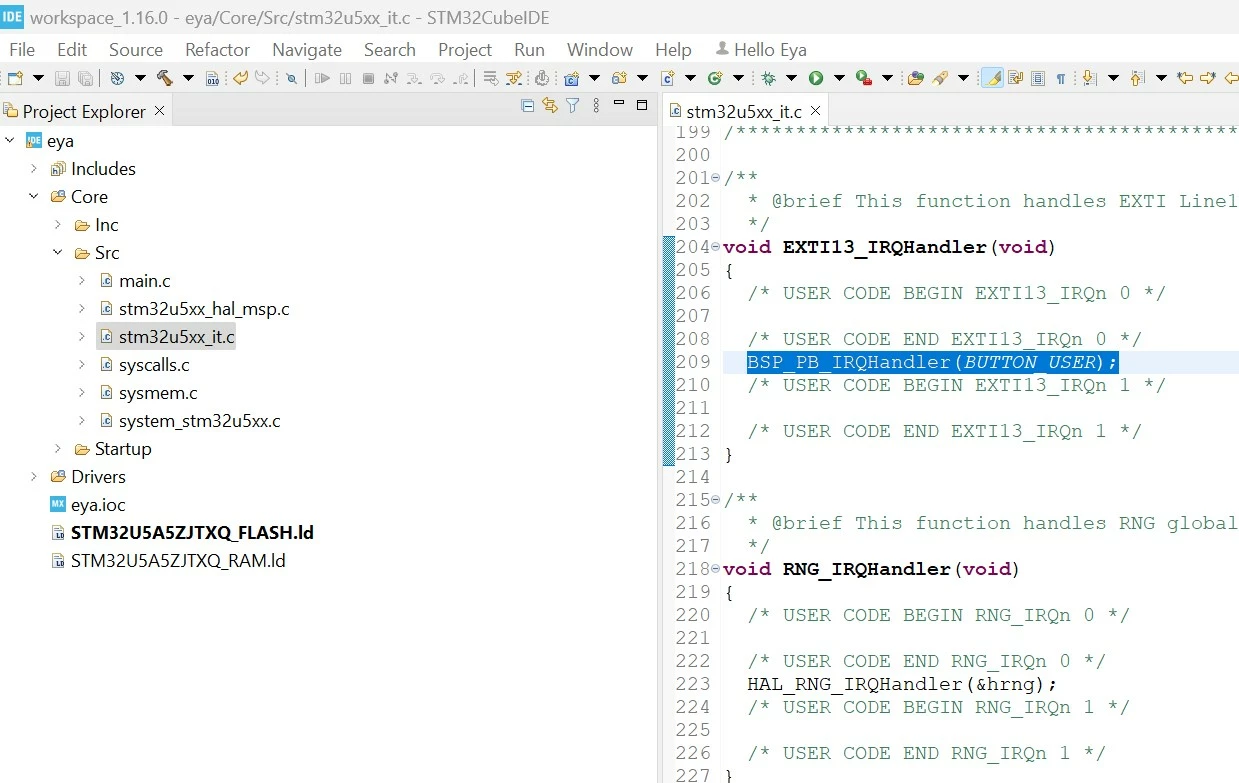Collapse the Core folder
The width and height of the screenshot is (1239, 783).
point(34,197)
